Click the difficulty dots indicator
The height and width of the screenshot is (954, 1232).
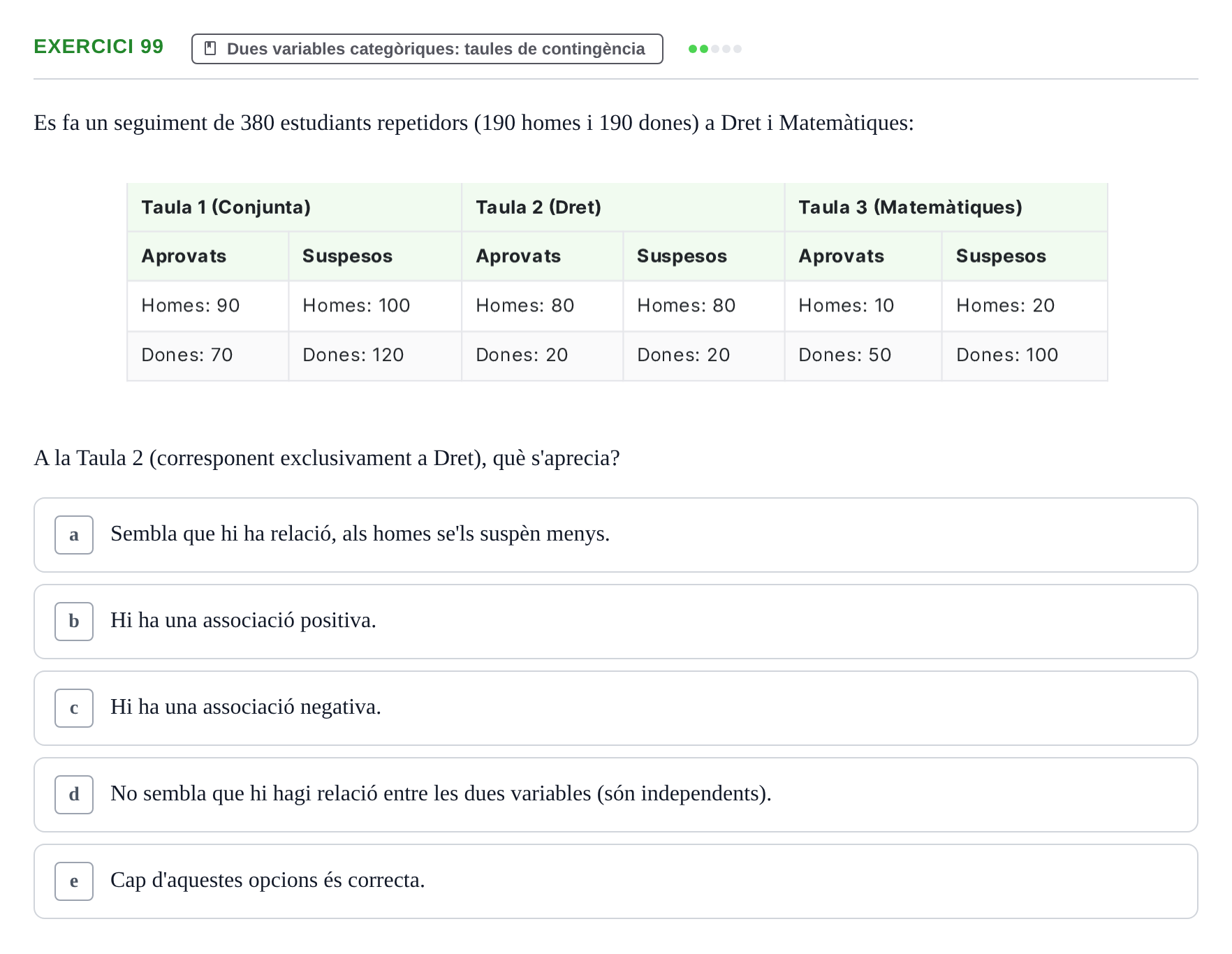pos(715,49)
